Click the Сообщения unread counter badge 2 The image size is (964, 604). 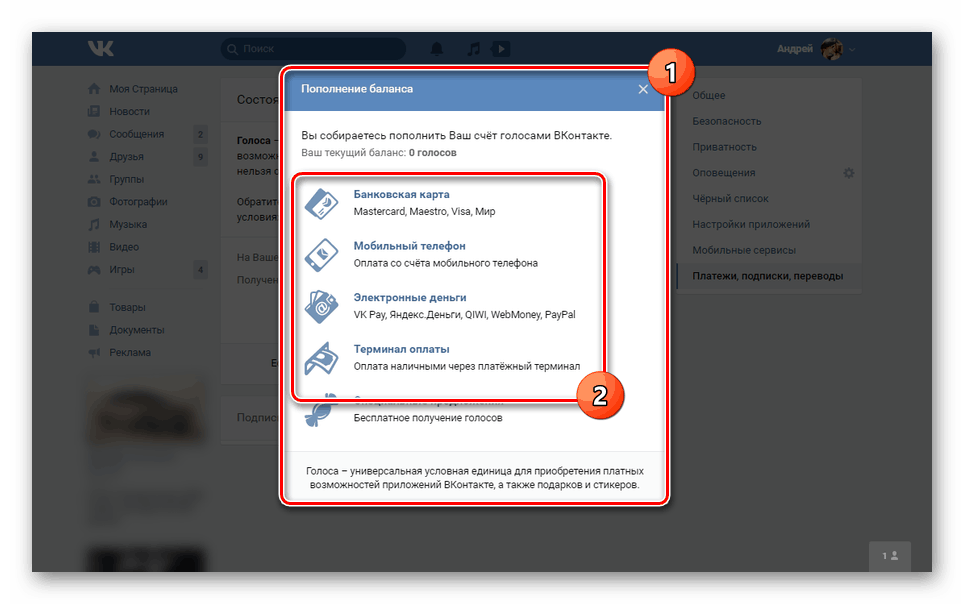coord(200,134)
